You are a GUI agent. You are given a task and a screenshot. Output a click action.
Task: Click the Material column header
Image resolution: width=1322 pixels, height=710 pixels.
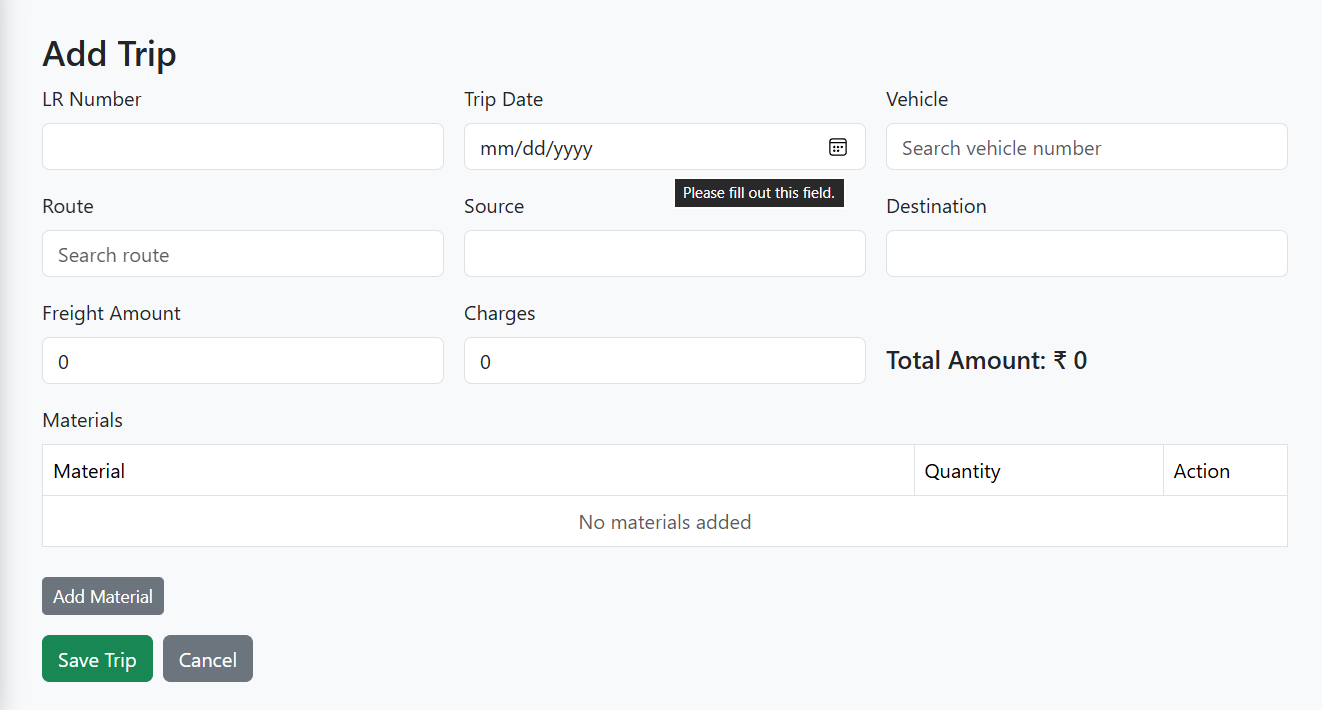pos(478,471)
